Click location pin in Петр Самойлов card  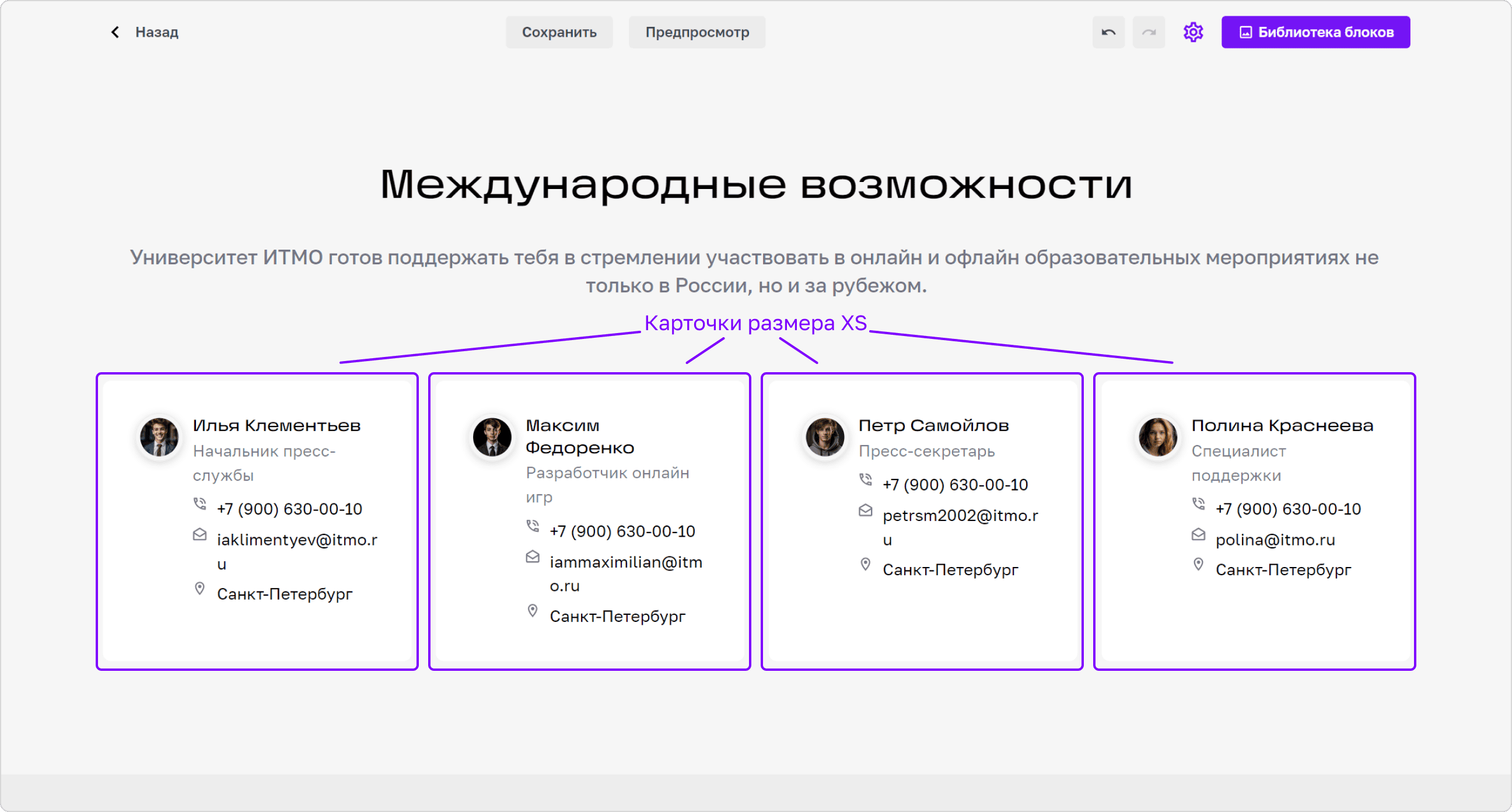pos(865,565)
